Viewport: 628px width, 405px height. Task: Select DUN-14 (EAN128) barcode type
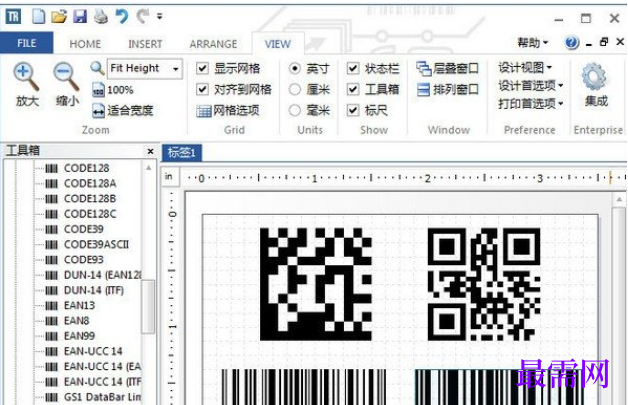point(103,275)
